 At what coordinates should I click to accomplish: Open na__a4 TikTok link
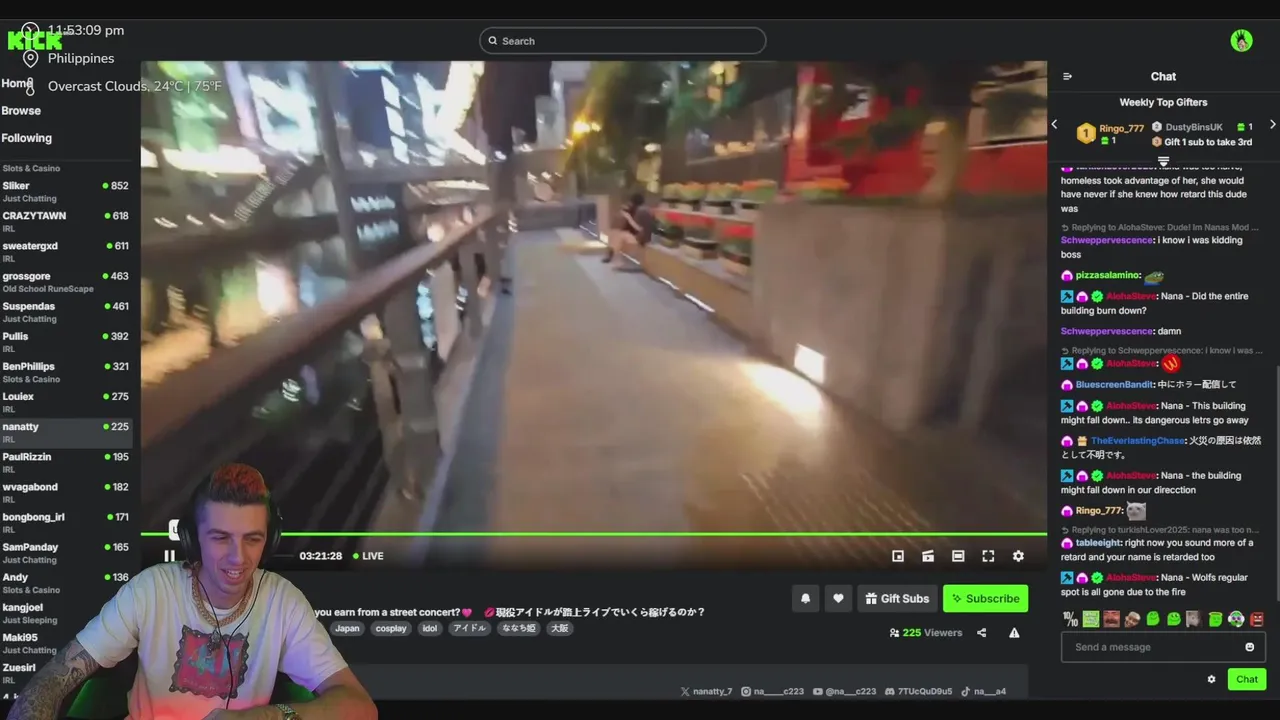984,691
